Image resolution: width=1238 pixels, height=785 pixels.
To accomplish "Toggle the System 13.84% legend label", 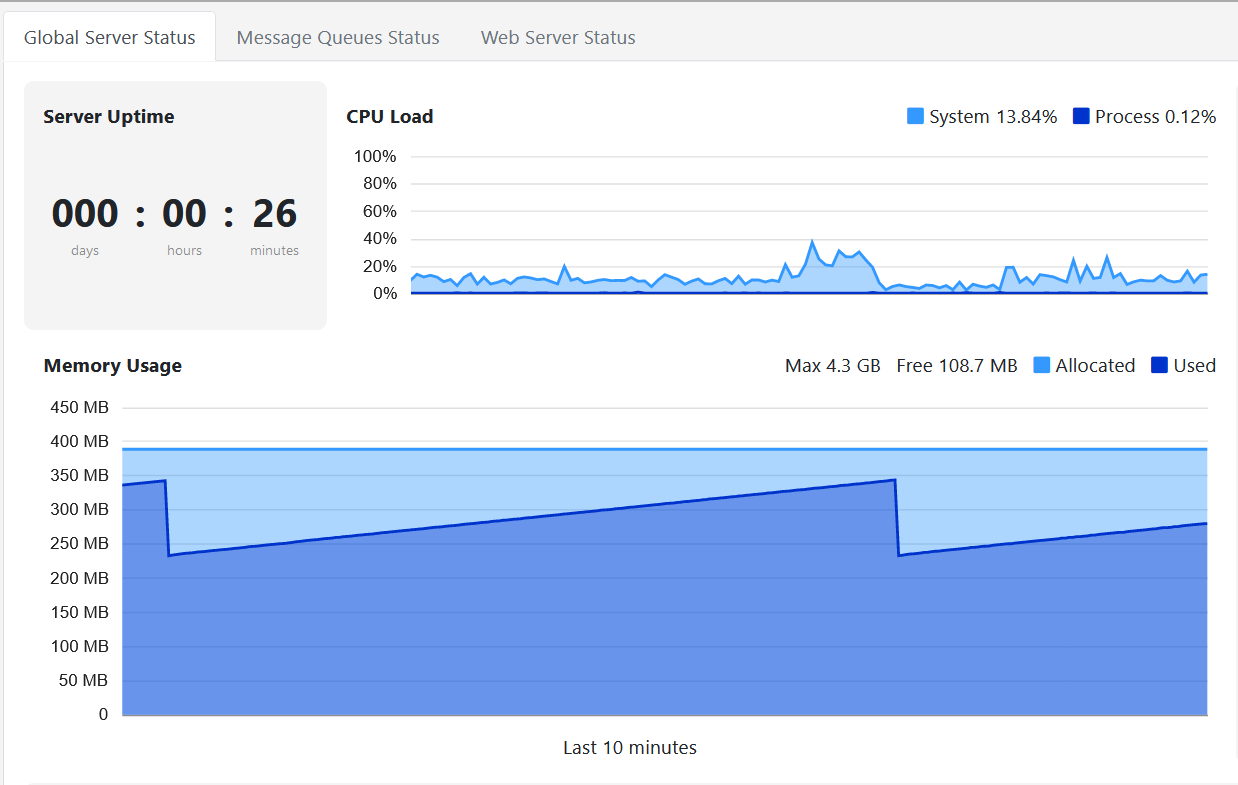I will 992,117.
